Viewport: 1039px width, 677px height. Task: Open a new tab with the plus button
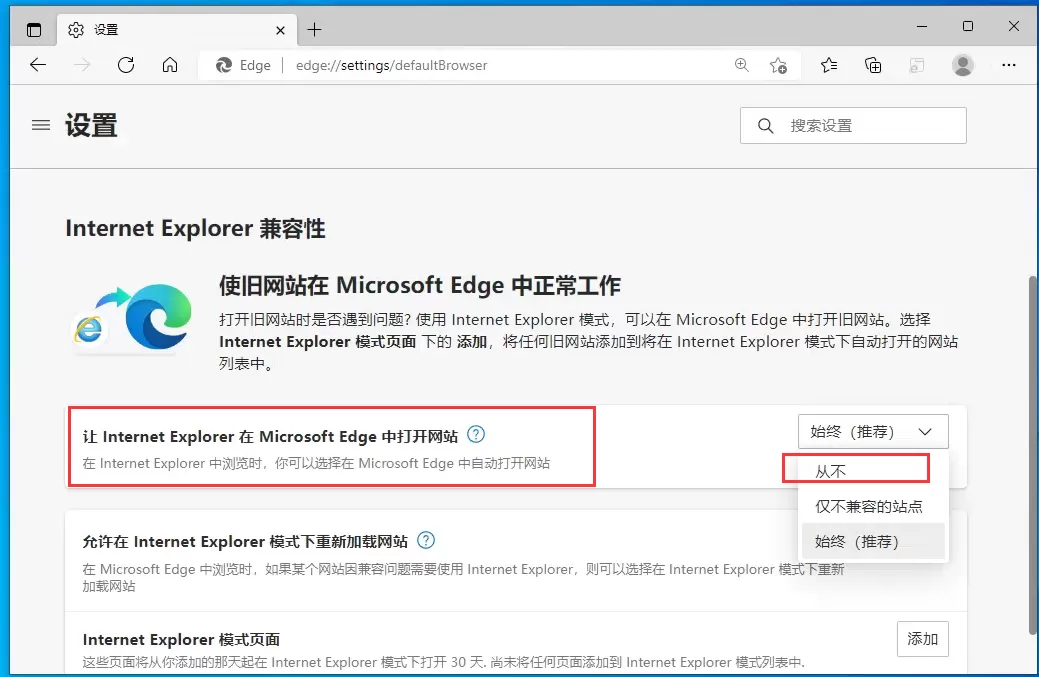point(315,29)
